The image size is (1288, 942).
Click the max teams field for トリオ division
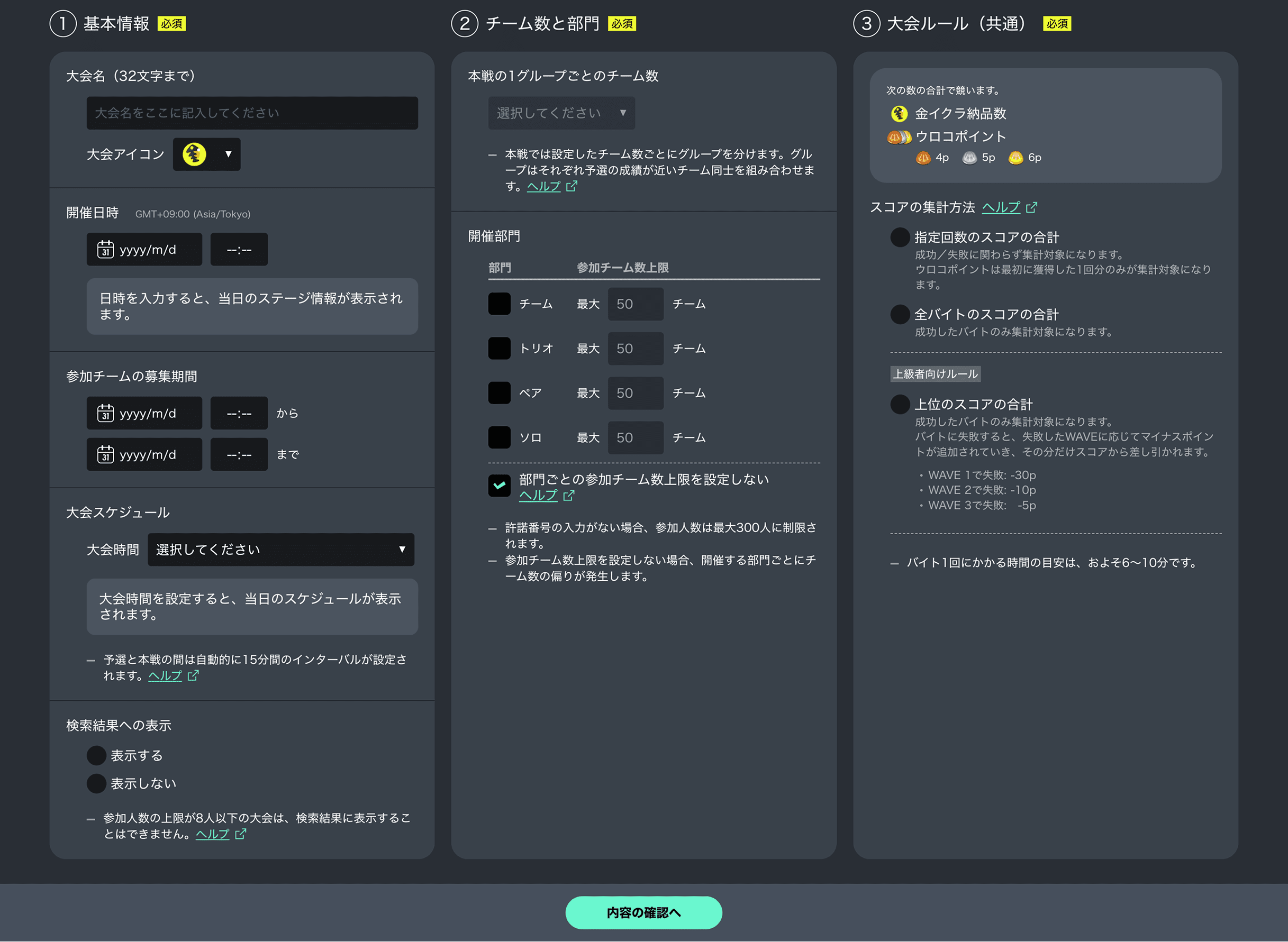point(636,349)
